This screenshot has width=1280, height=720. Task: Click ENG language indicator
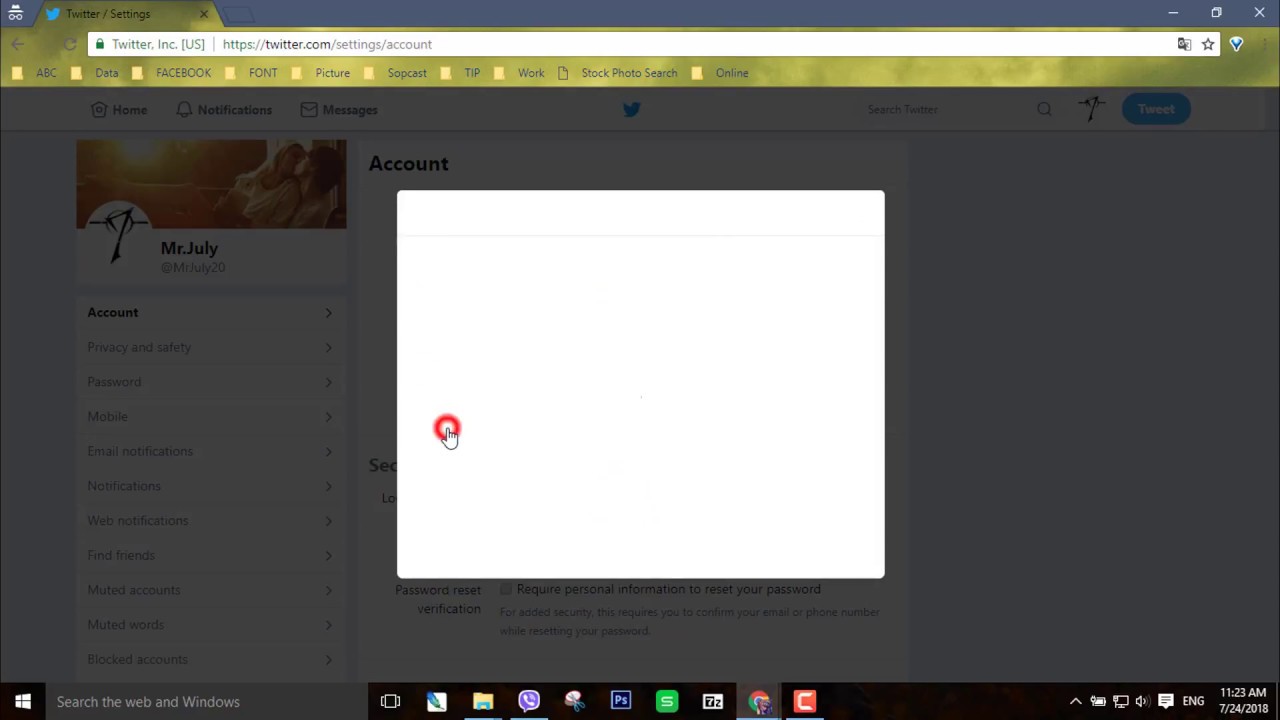tap(1193, 702)
